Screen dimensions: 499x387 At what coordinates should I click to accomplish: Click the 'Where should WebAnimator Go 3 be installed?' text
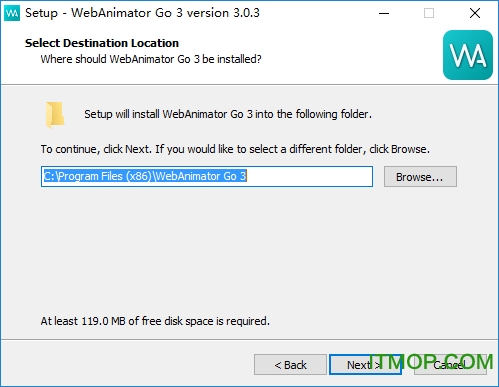pos(151,59)
